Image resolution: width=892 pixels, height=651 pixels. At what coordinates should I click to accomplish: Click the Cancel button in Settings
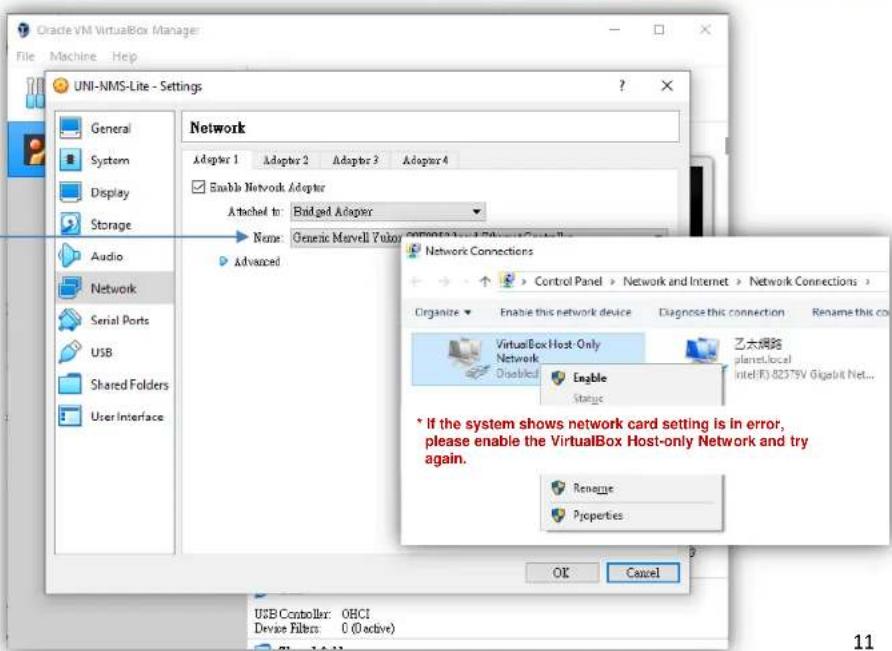(x=643, y=572)
